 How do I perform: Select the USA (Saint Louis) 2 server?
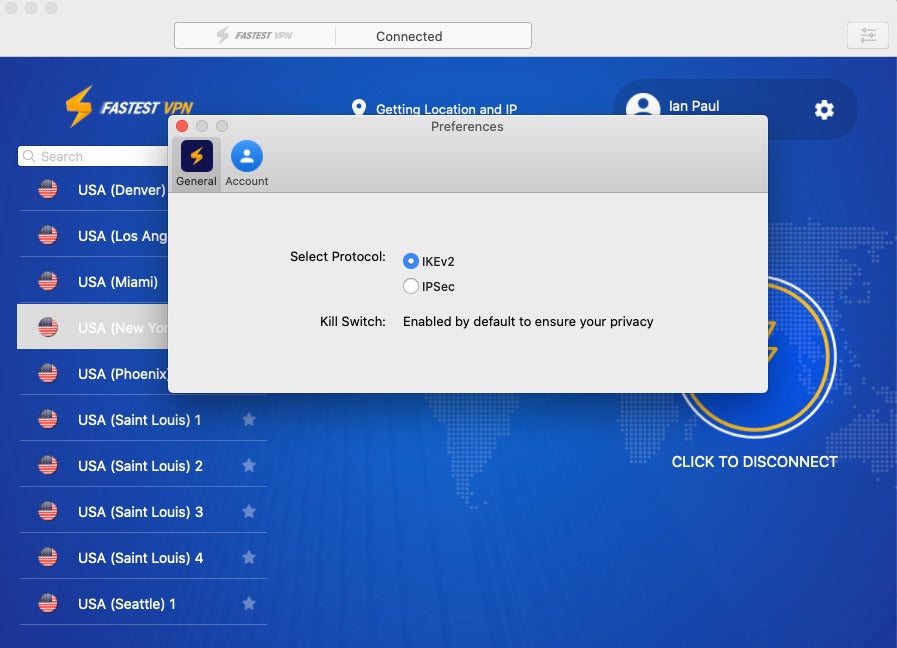click(143, 466)
